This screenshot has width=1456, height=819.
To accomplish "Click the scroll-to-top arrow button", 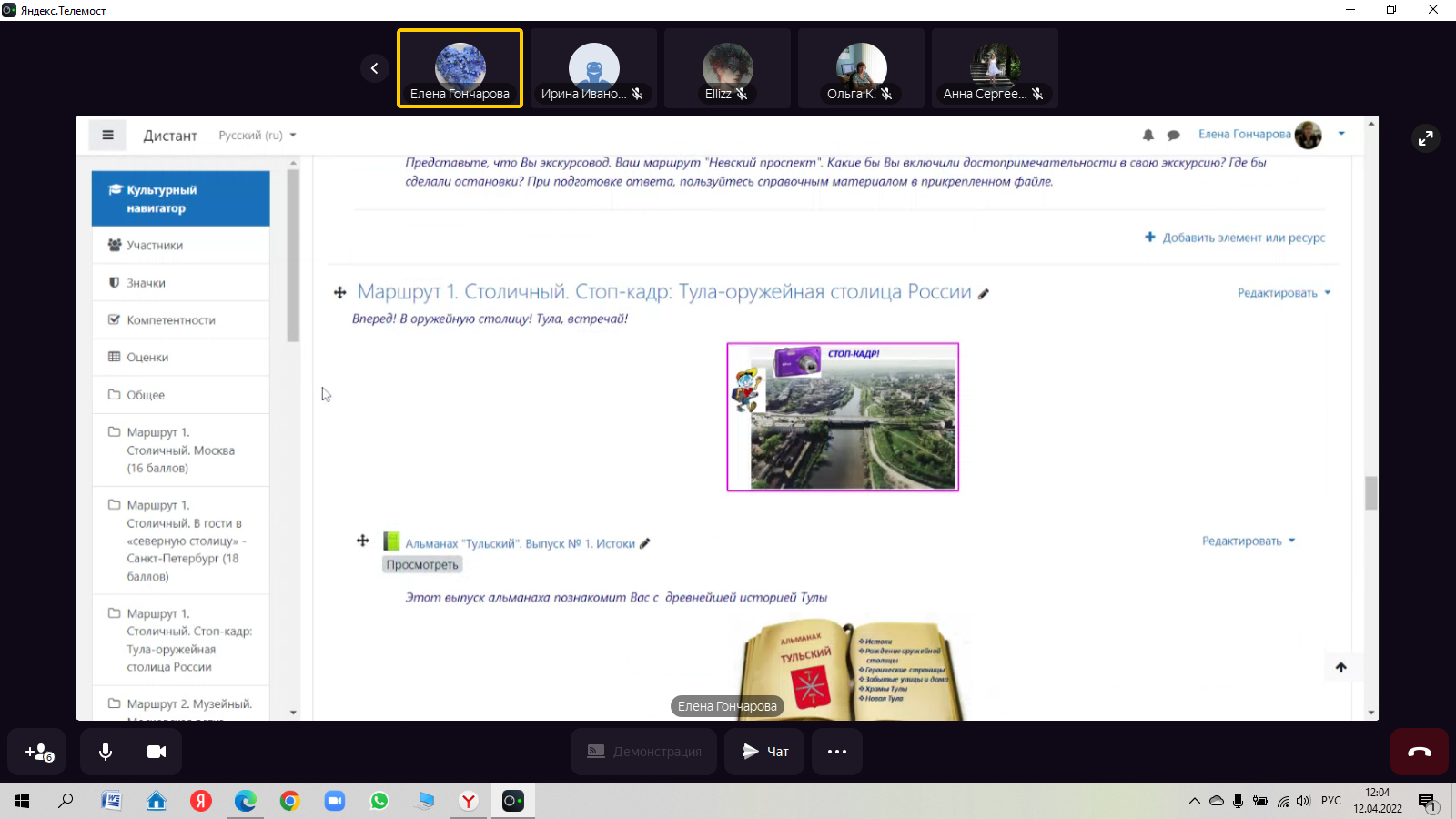I will 1340,667.
